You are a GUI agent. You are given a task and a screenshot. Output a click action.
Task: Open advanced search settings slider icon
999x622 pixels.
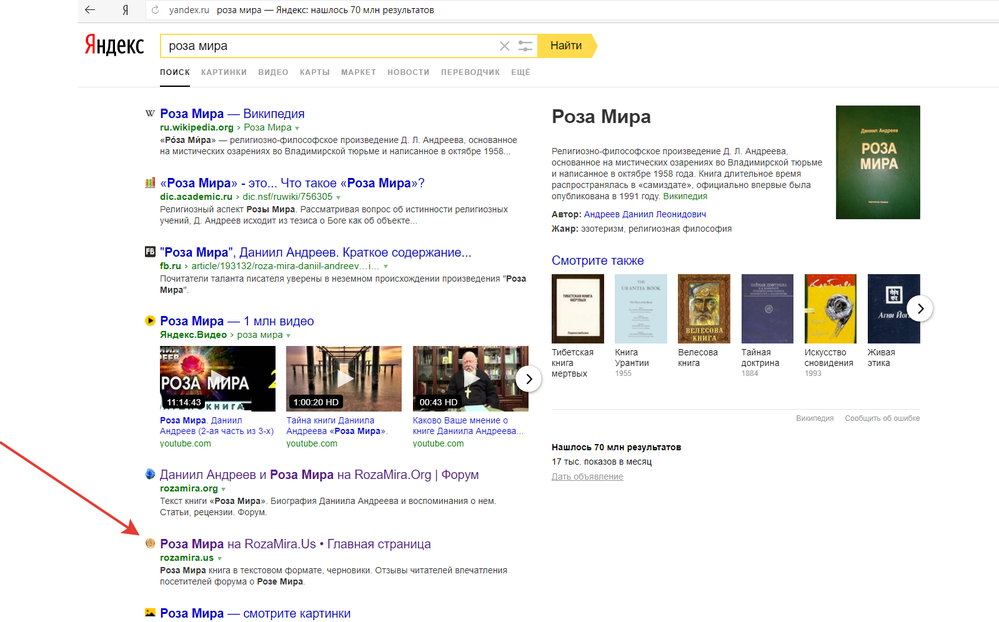tap(525, 46)
